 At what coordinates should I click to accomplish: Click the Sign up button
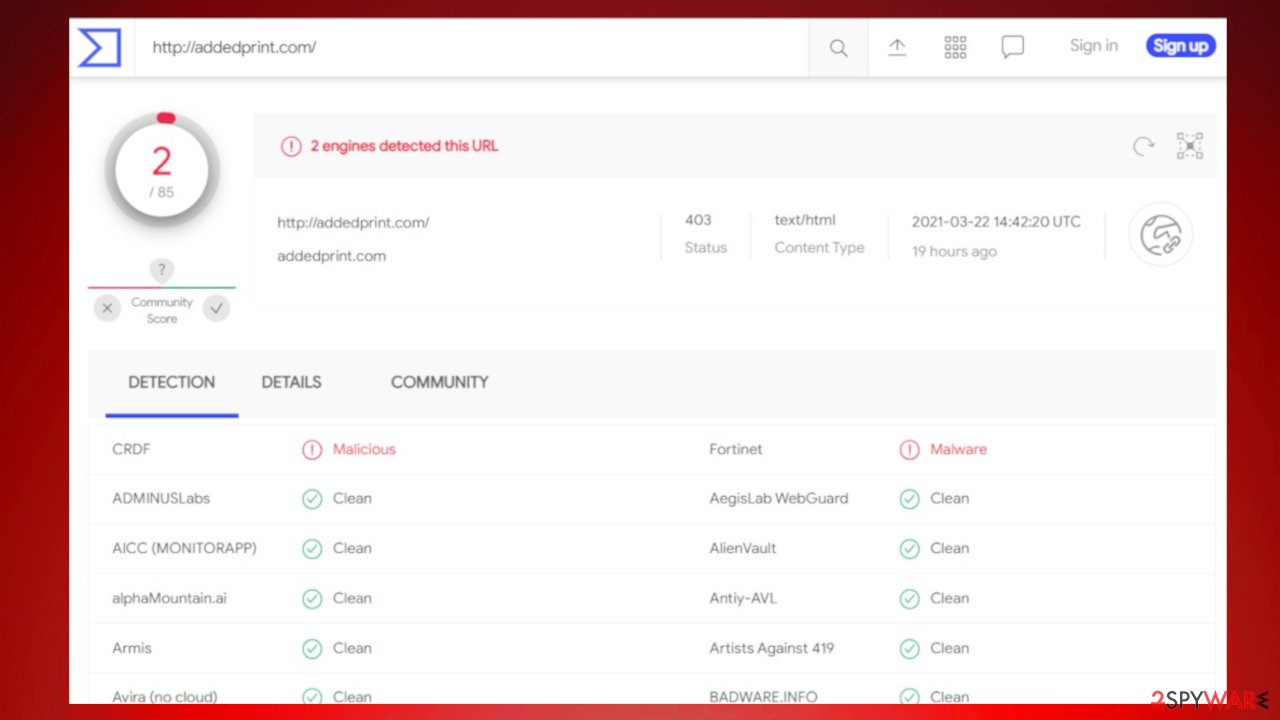(1180, 45)
